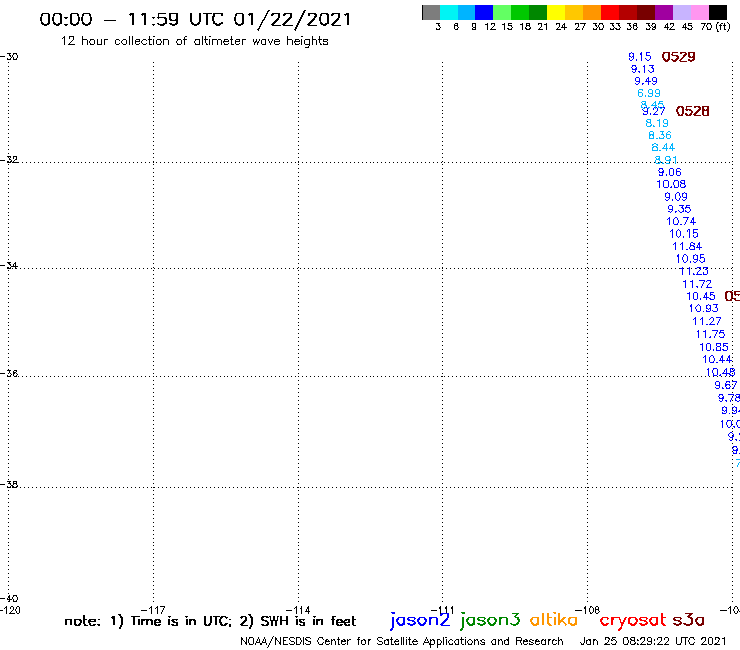This screenshot has width=740, height=650.
Task: Select the altika satellite label
Action: click(554, 619)
